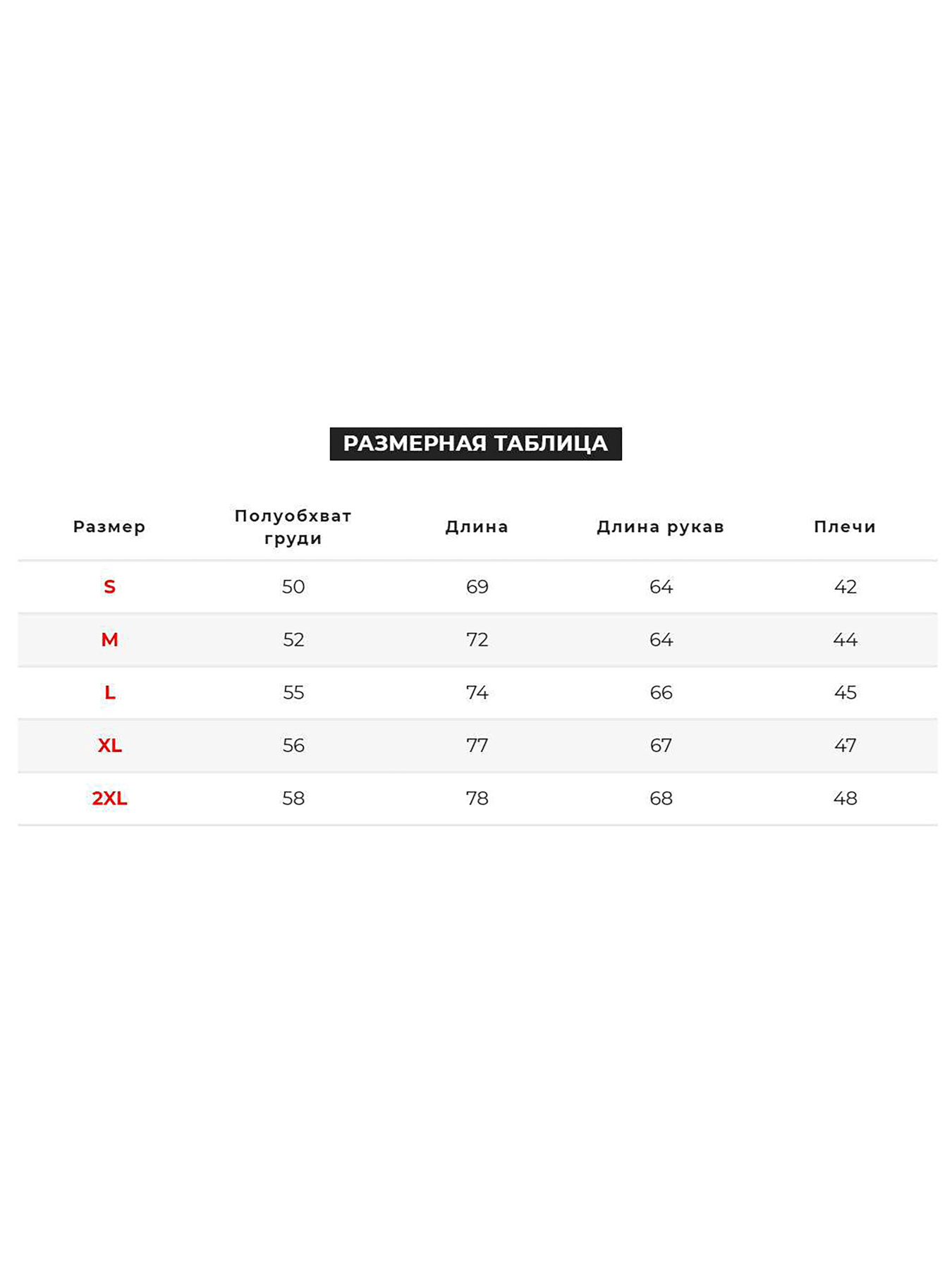This screenshot has width=952, height=1270.
Task: Select sleeve length 66 in L row
Action: [x=661, y=692]
